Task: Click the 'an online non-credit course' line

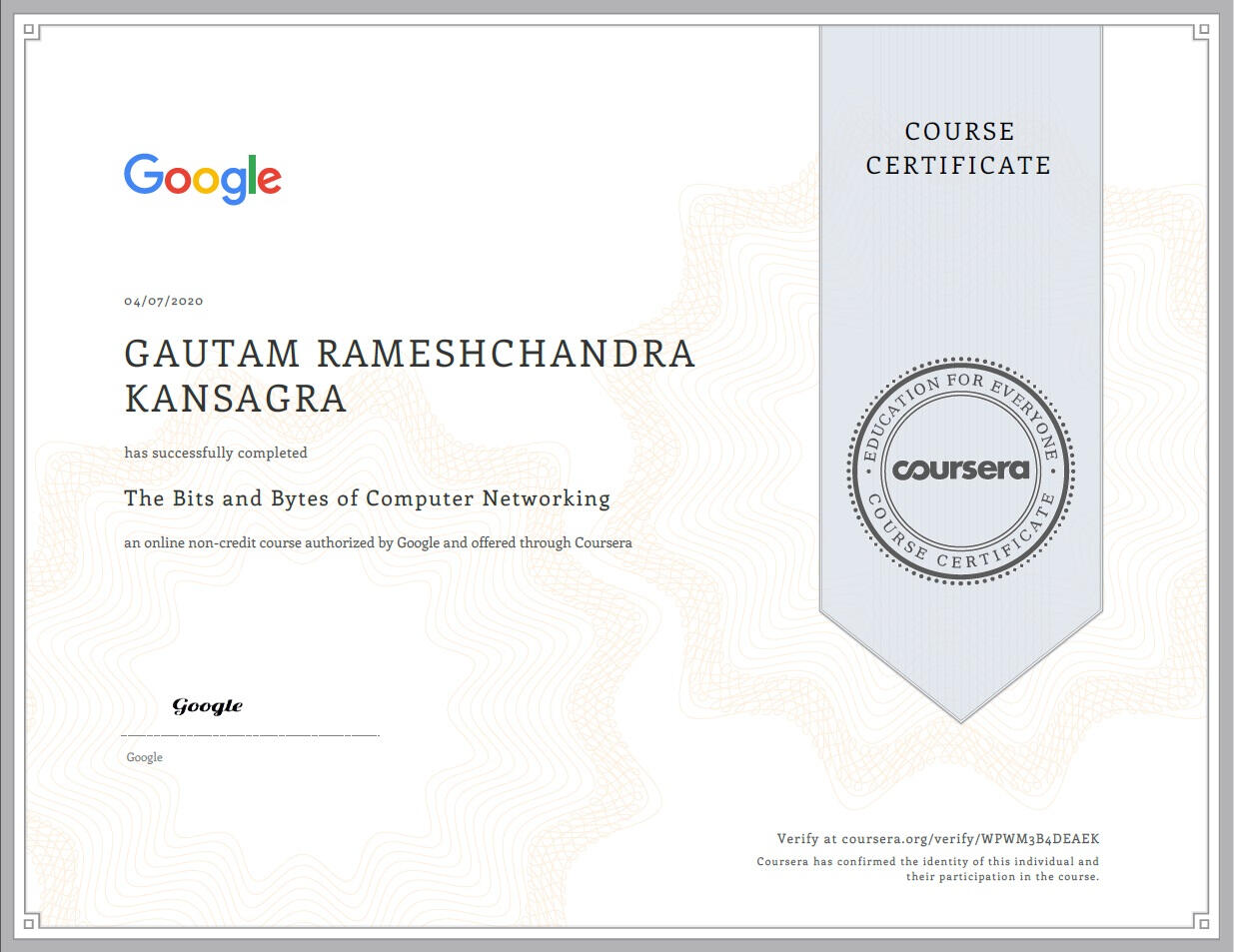Action: (x=378, y=542)
